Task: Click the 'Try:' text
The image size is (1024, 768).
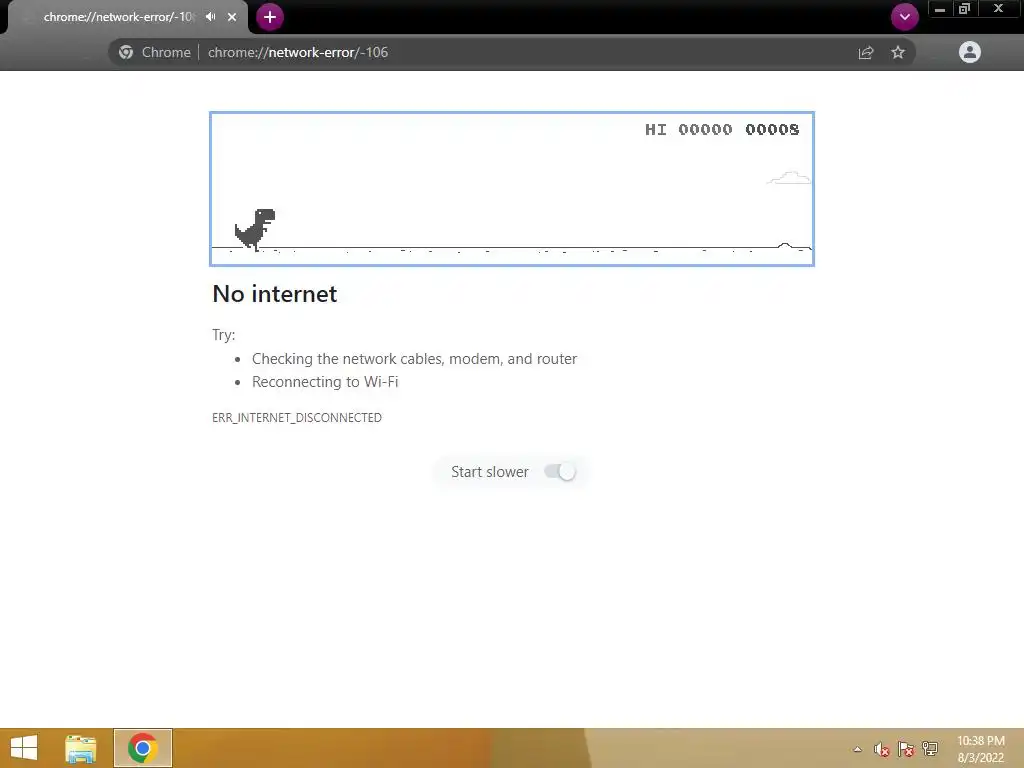Action: click(223, 335)
